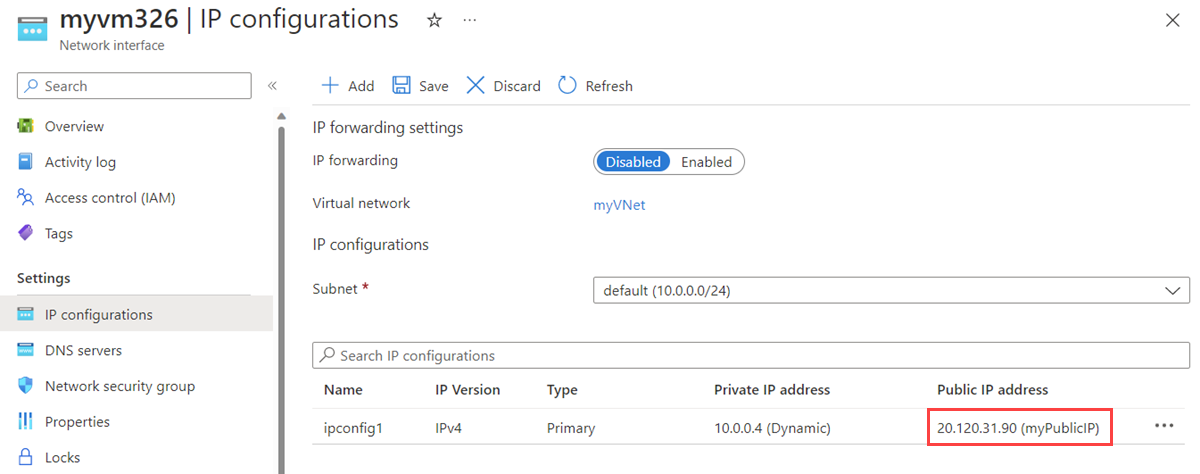Click the sidebar Search box
The width and height of the screenshot is (1200, 474).
point(134,86)
